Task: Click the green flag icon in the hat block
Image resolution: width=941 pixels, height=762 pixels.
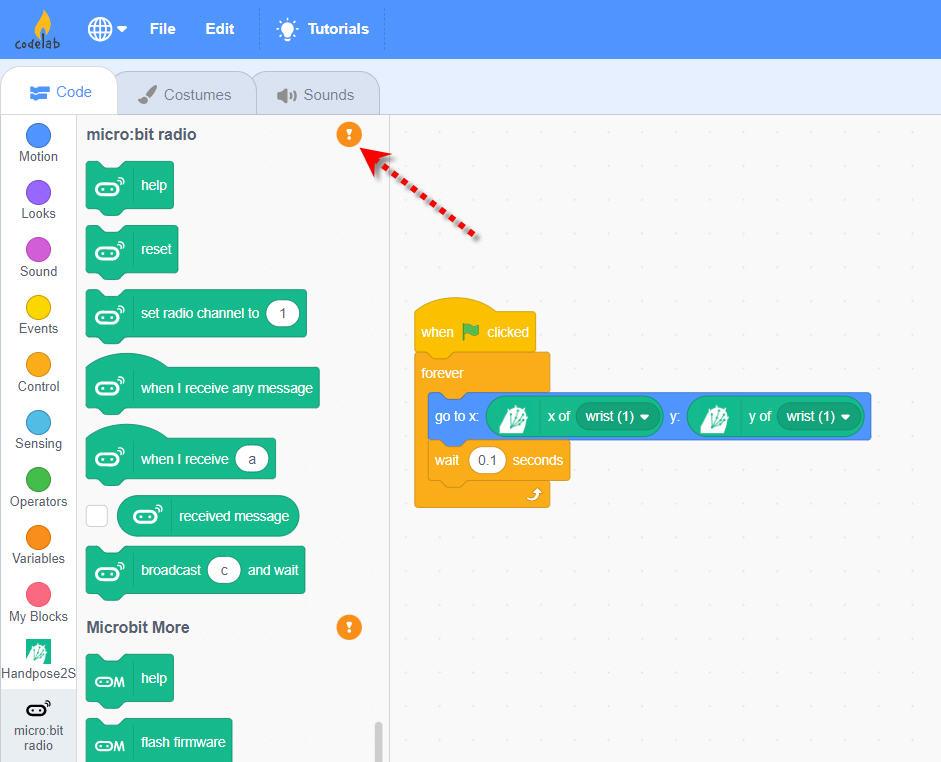Action: click(x=470, y=331)
